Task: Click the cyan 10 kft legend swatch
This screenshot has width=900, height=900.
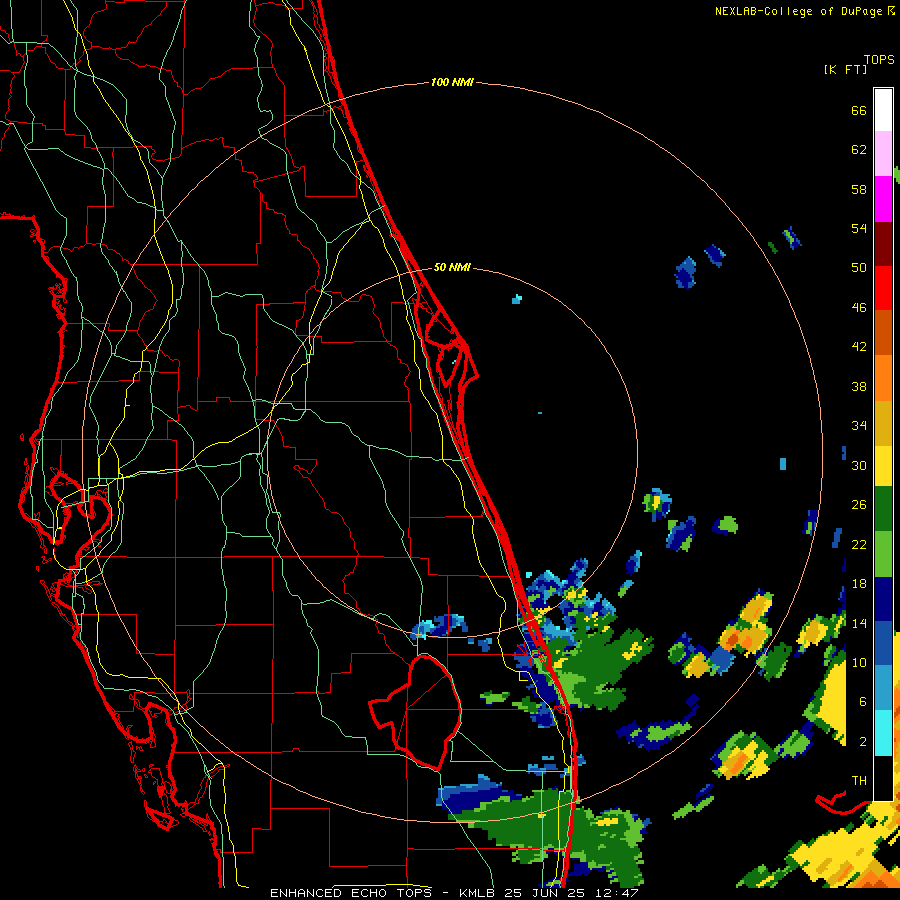Action: pos(883,733)
